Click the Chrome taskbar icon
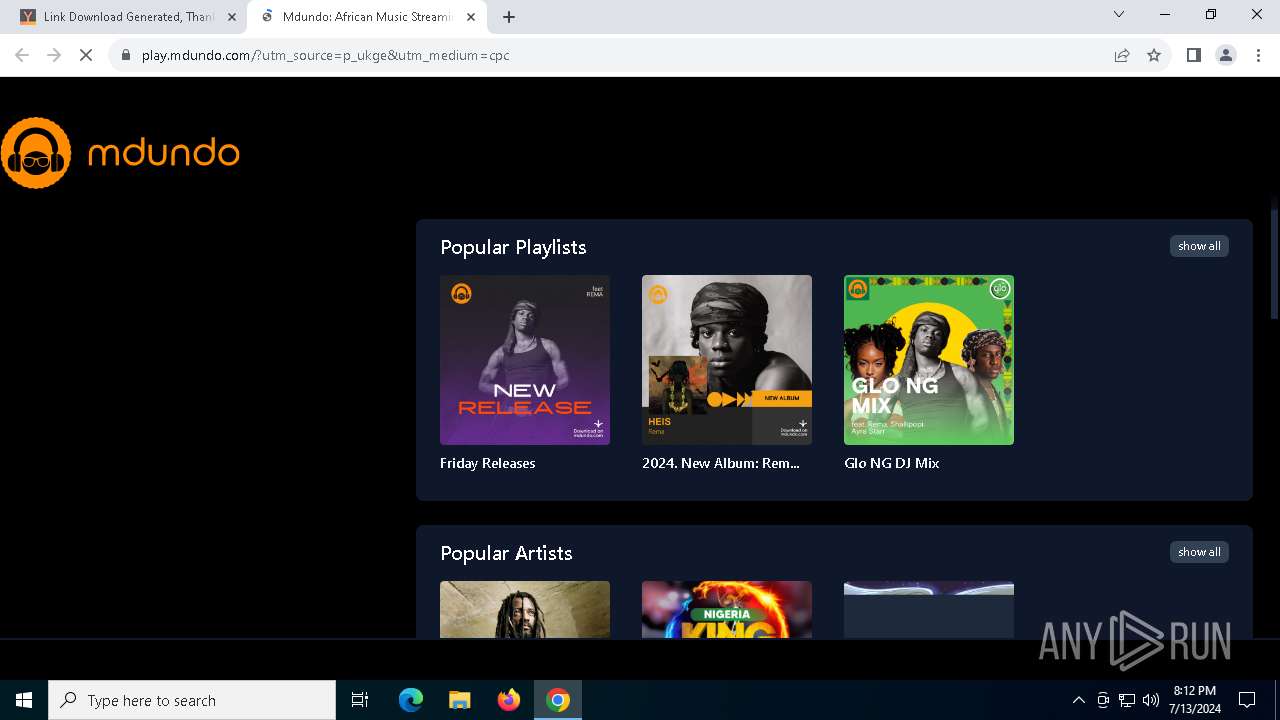This screenshot has width=1280, height=720. (558, 700)
